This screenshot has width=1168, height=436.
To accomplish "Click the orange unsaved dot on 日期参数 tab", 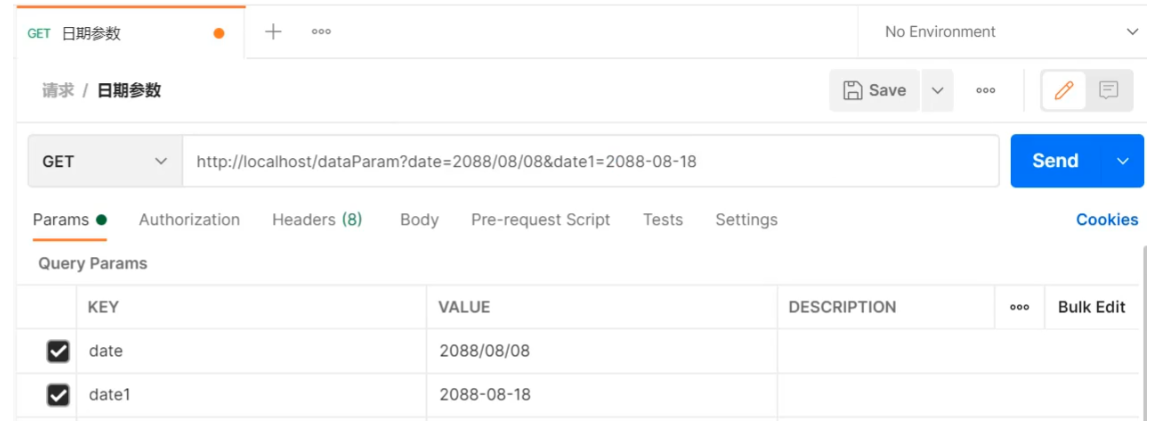I will point(219,34).
